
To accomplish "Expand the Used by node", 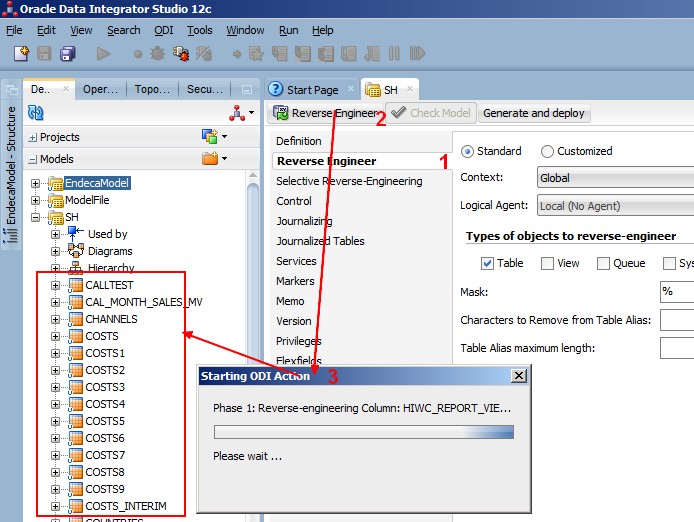I will click(55, 234).
